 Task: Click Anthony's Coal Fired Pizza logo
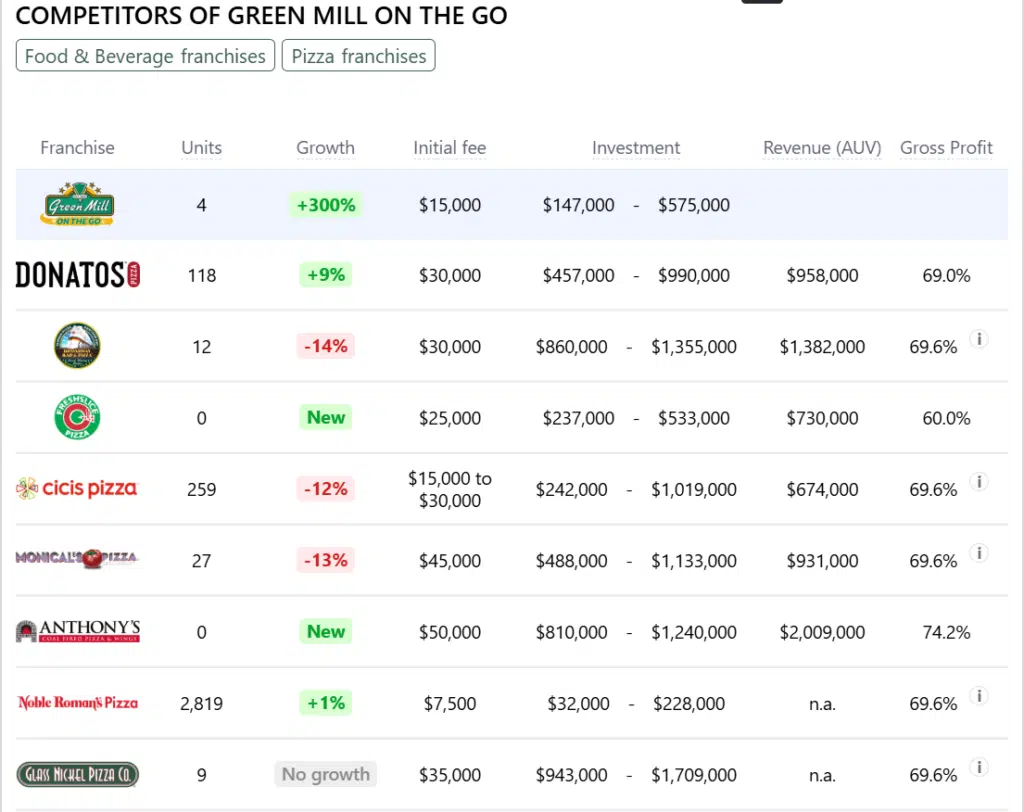(x=77, y=631)
